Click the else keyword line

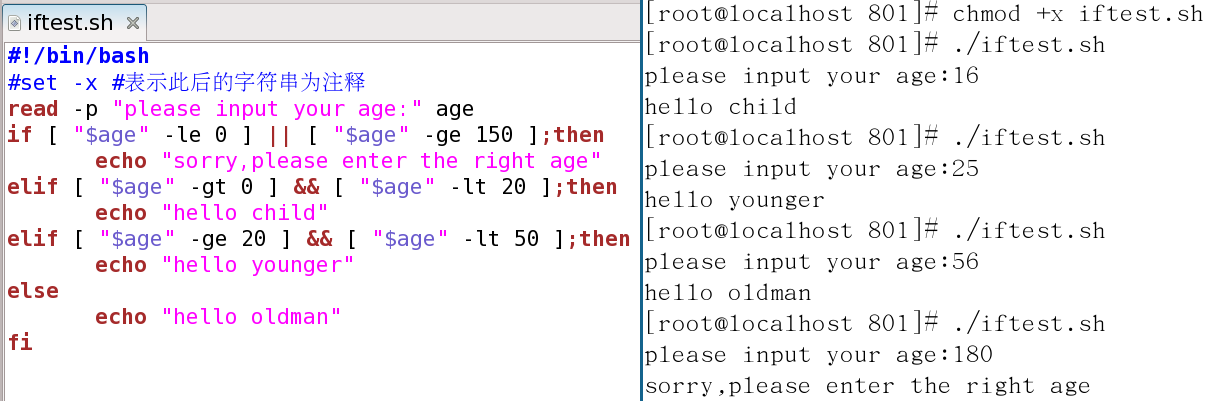(32, 290)
